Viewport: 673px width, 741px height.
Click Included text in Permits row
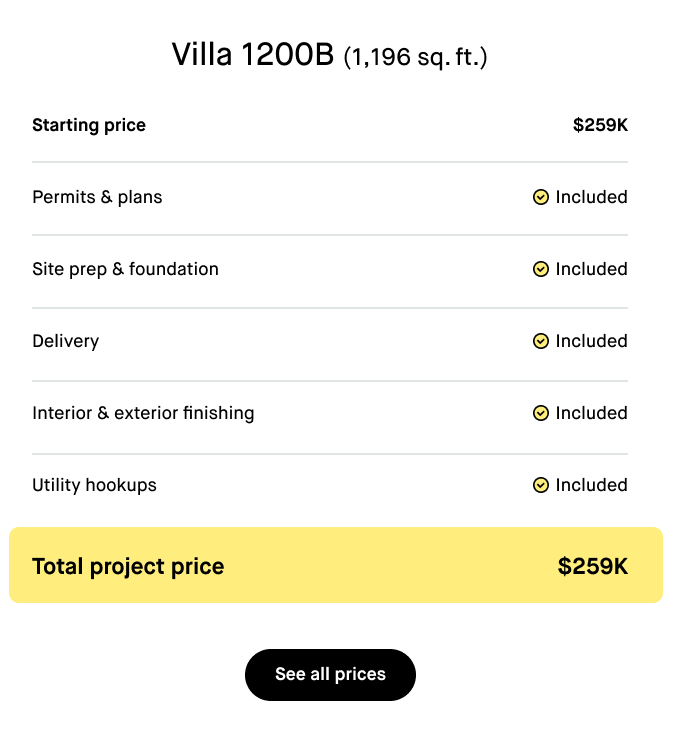(591, 197)
